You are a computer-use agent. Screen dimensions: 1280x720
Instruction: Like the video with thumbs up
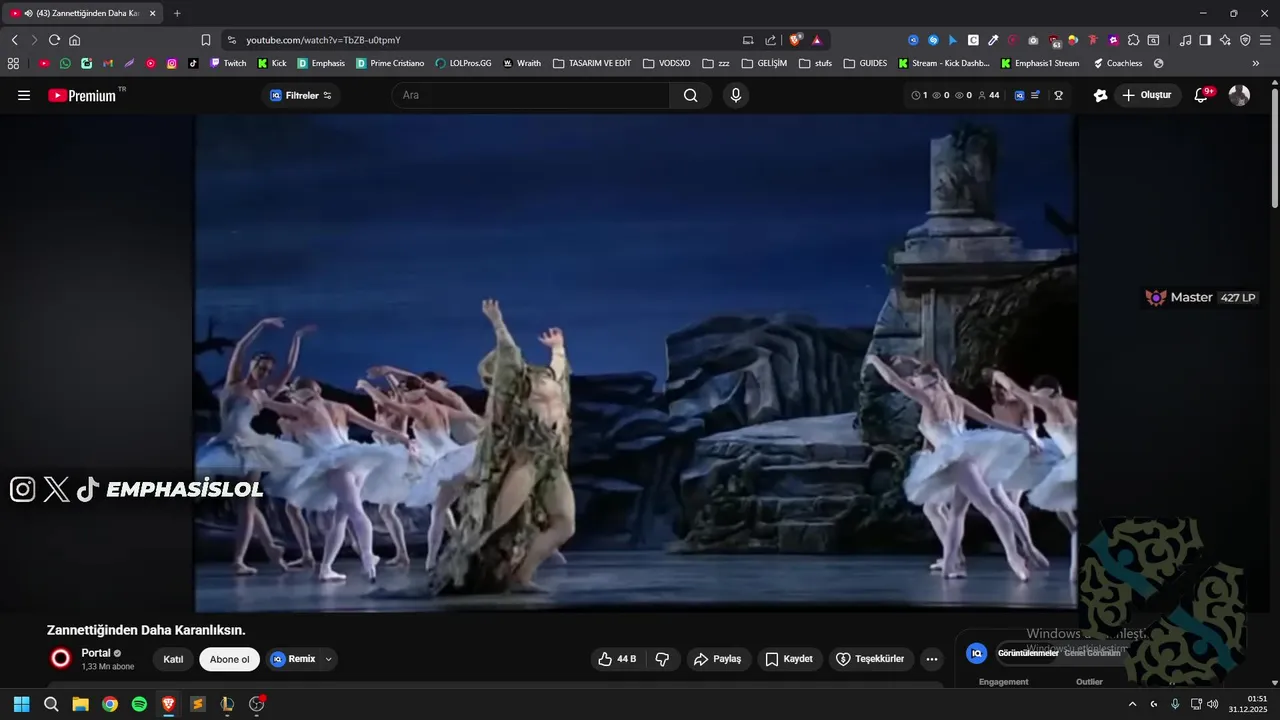pyautogui.click(x=617, y=659)
